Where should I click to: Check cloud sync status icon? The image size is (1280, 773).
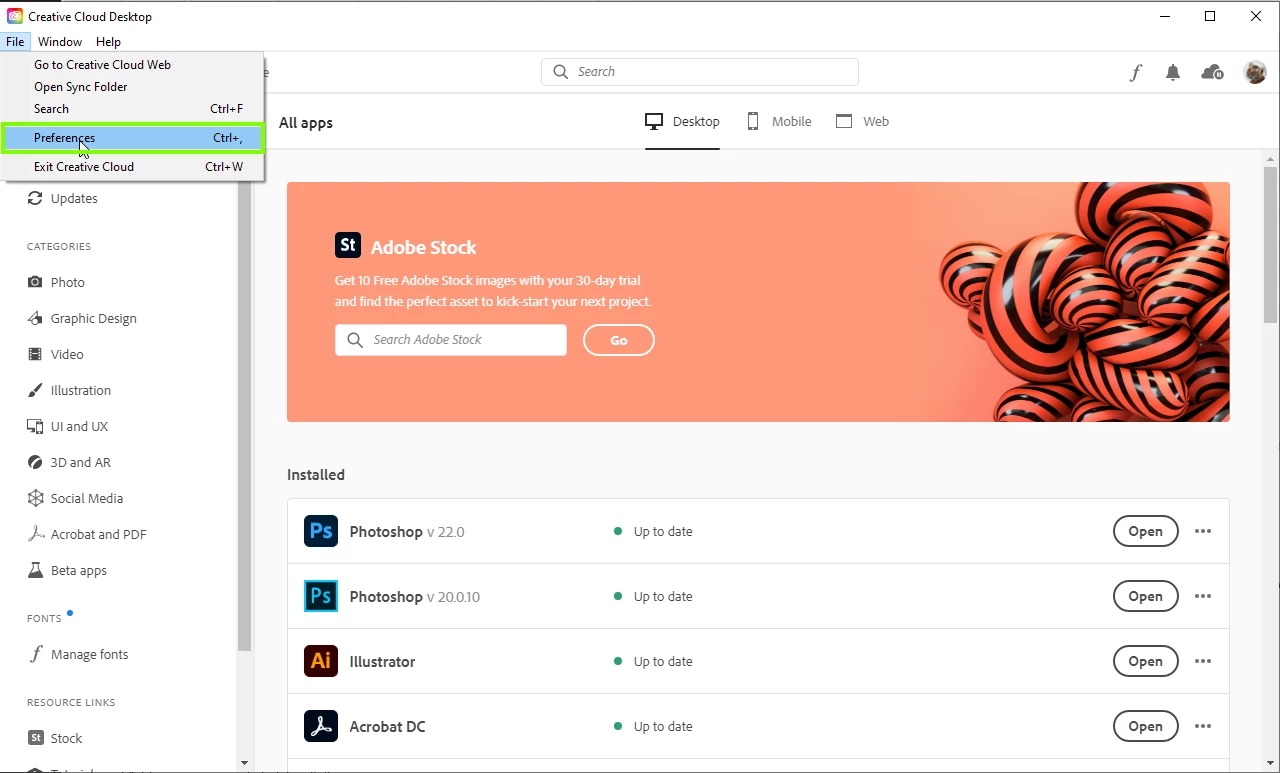pyautogui.click(x=1212, y=72)
